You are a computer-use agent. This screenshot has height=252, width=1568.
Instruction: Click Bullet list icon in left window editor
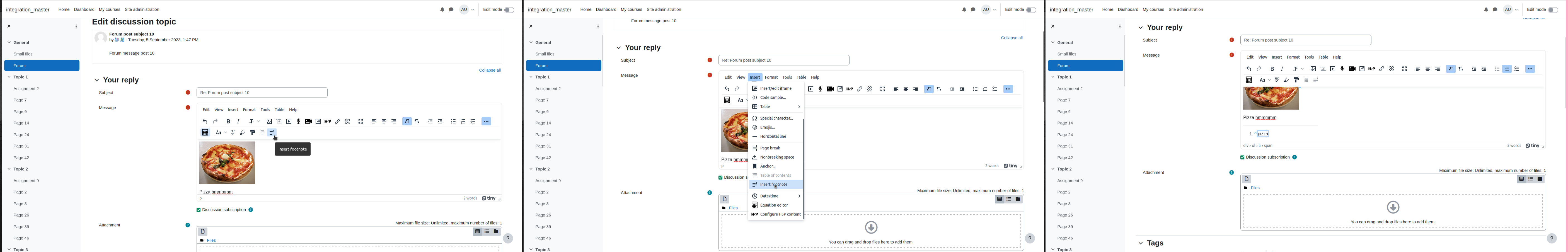click(x=454, y=122)
